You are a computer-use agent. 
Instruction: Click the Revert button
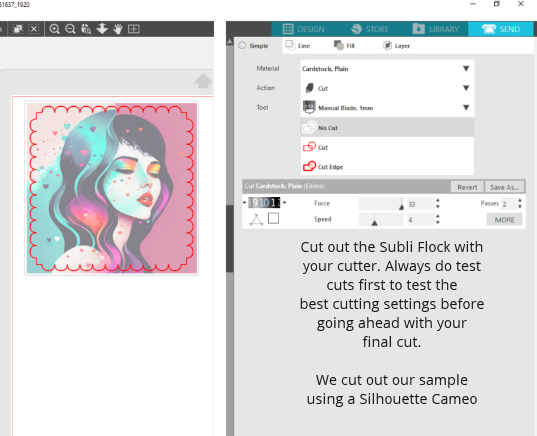(467, 187)
